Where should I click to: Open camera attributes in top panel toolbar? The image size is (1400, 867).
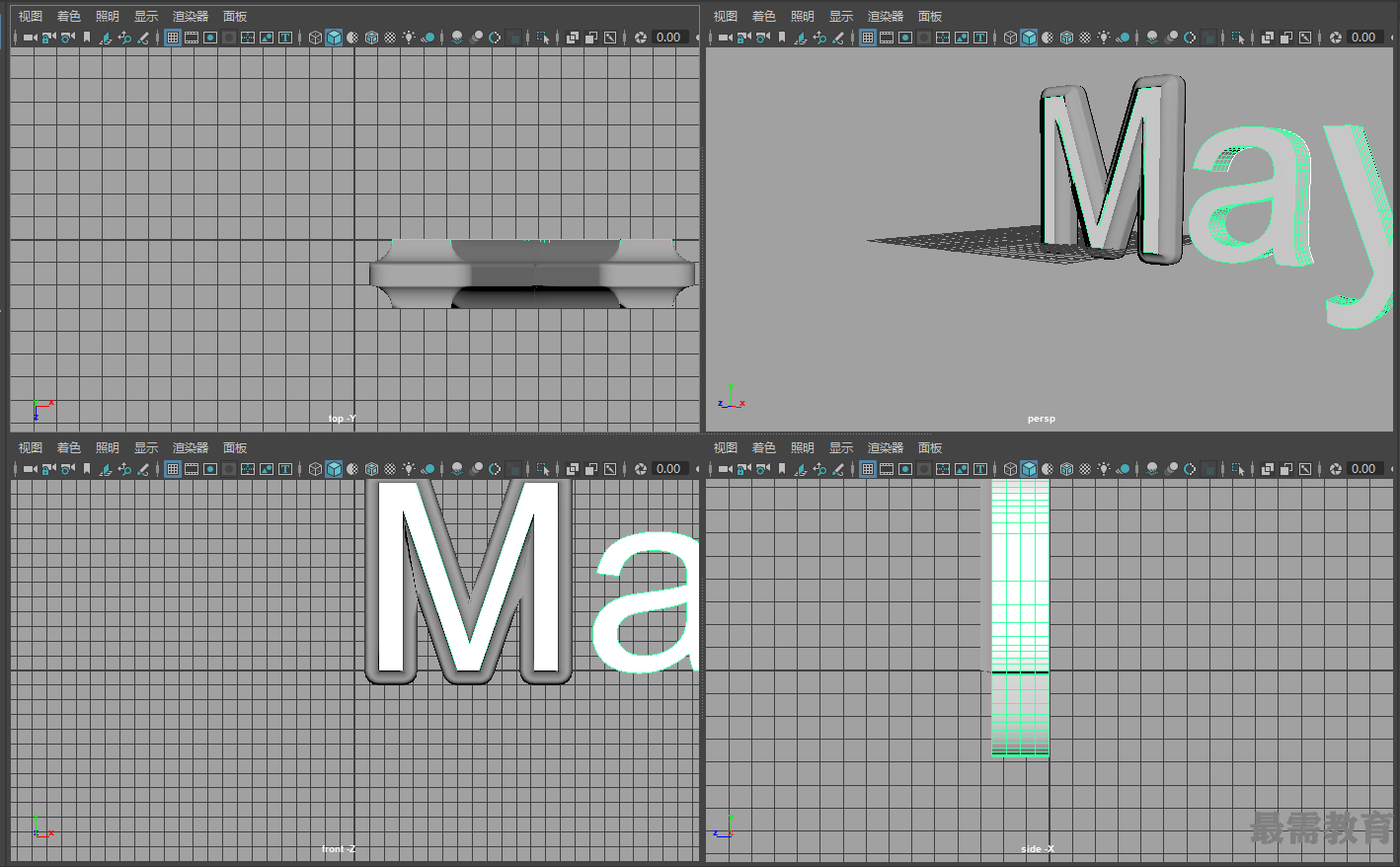(x=67, y=38)
